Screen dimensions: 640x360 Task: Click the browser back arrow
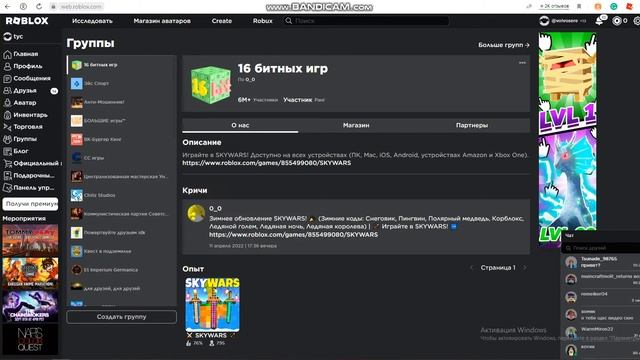(7, 7)
